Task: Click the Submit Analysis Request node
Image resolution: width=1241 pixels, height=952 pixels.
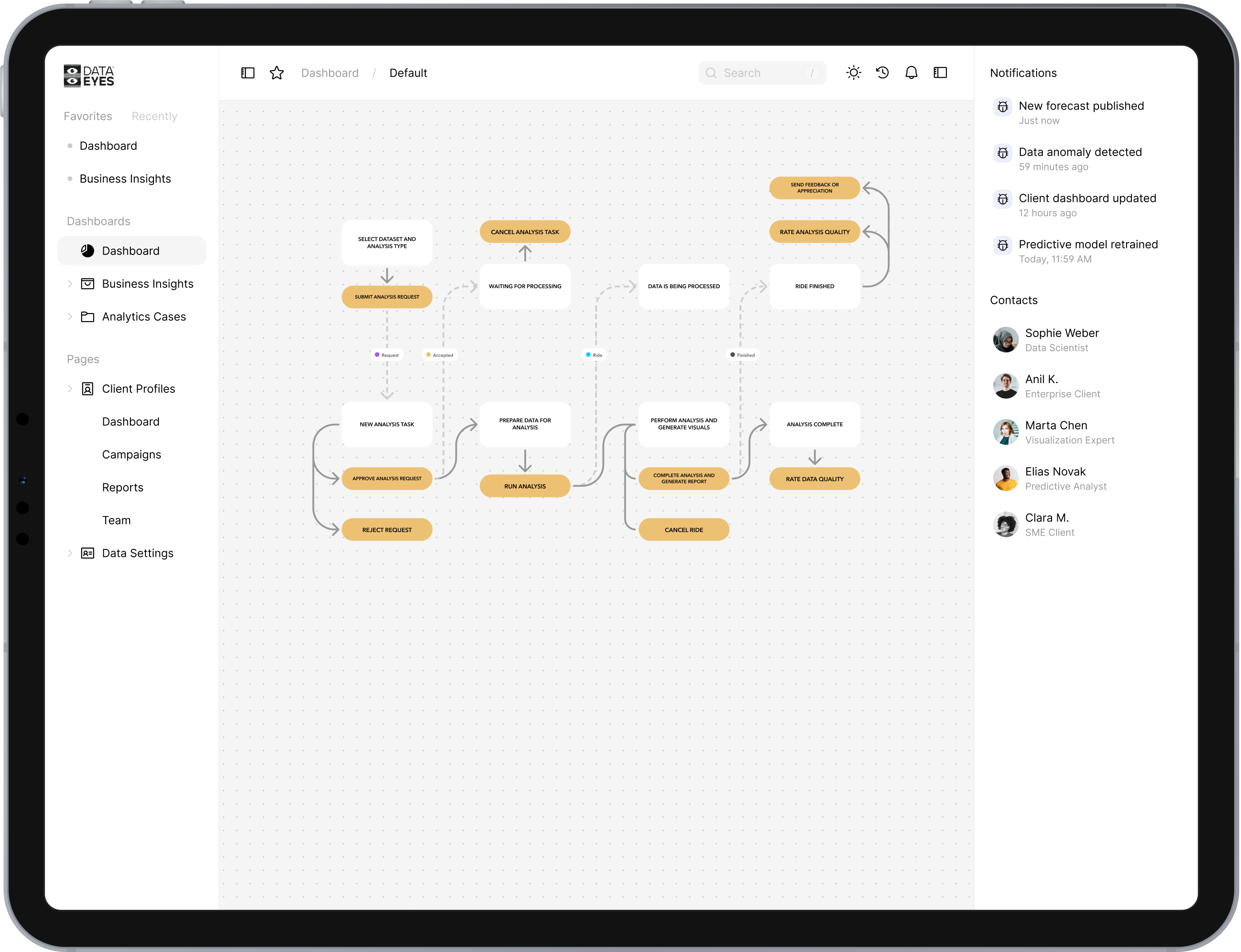Action: [387, 297]
